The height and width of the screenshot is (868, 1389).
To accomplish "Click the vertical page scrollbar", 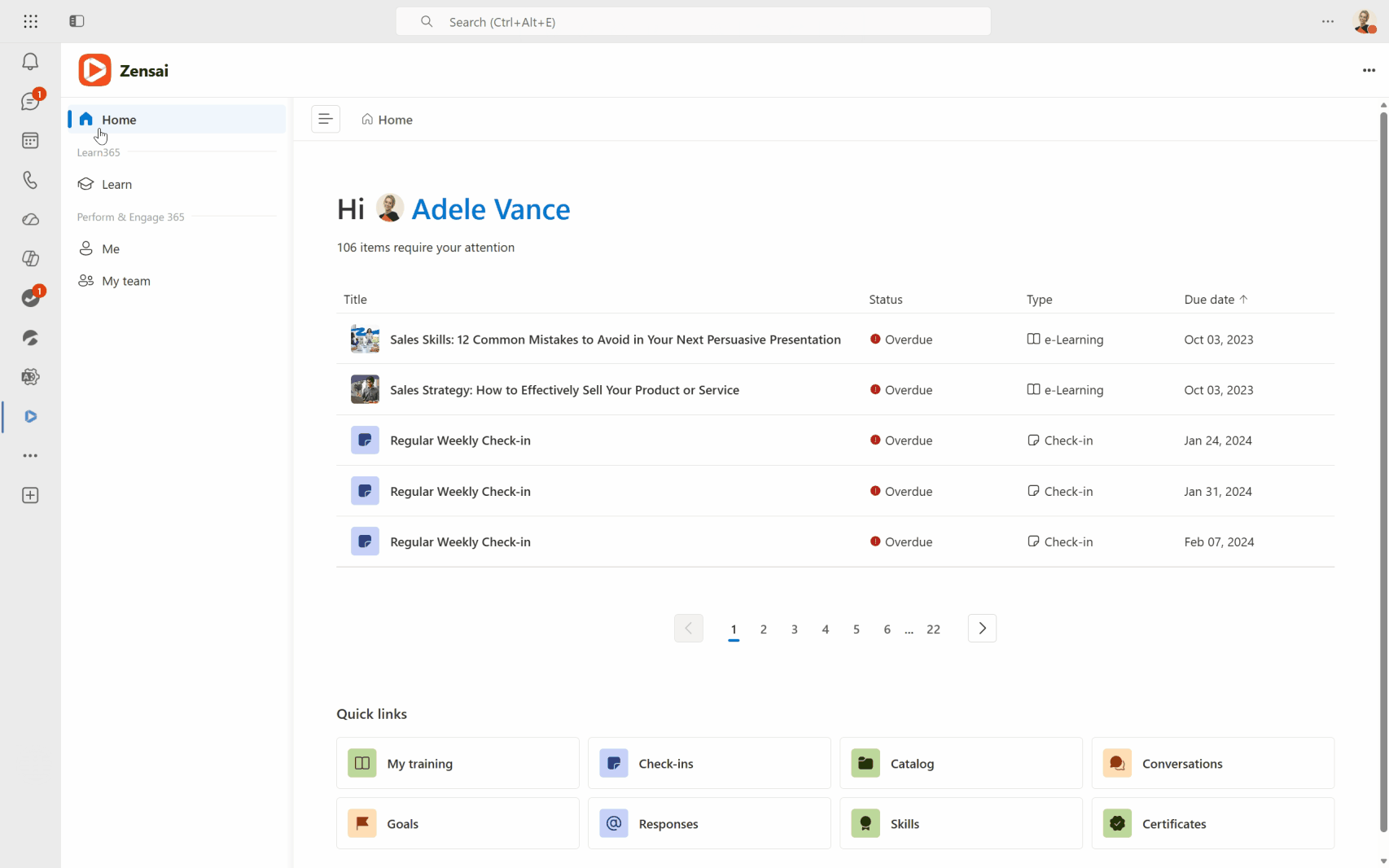I will [1383, 472].
